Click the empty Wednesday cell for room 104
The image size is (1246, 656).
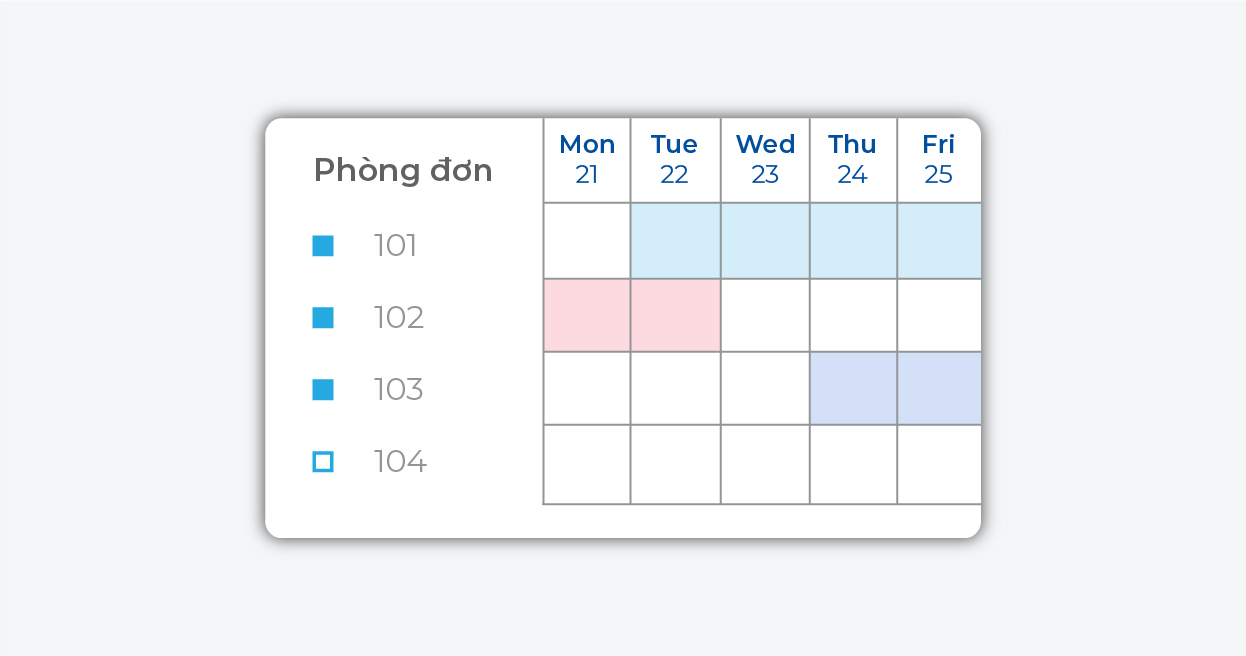765,464
